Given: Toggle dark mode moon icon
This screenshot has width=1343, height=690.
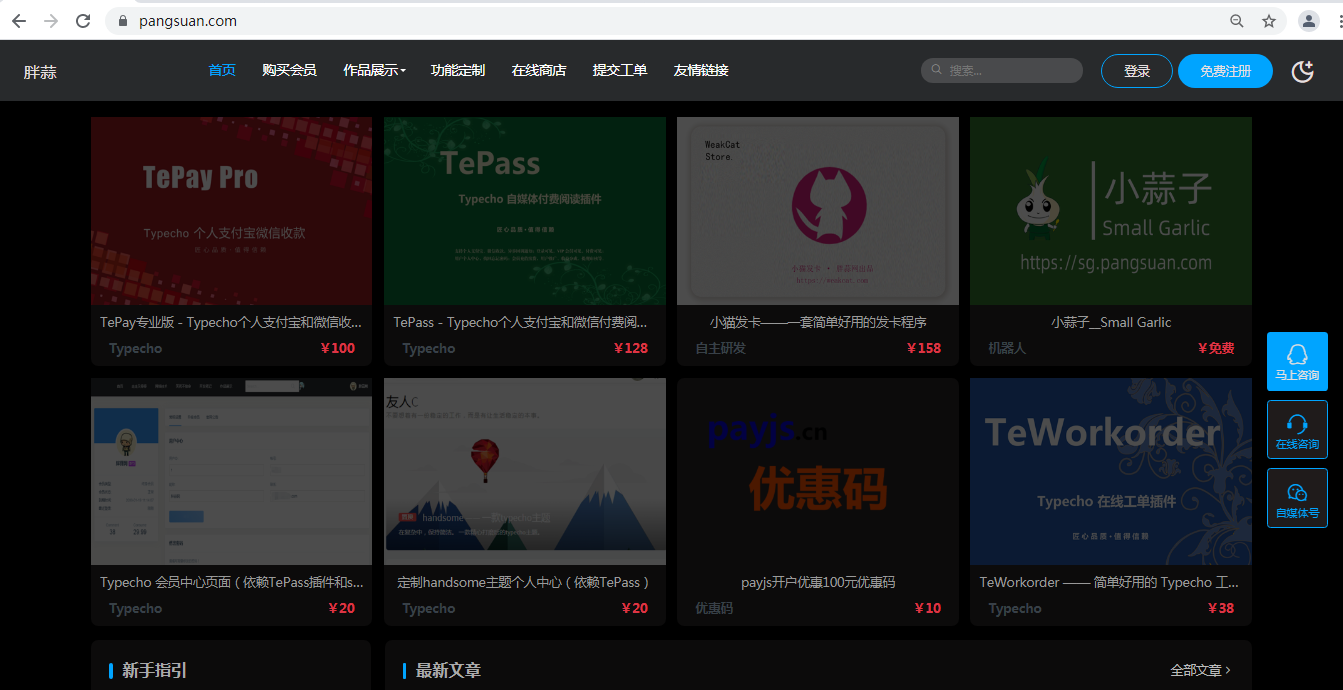Looking at the screenshot, I should (1302, 71).
